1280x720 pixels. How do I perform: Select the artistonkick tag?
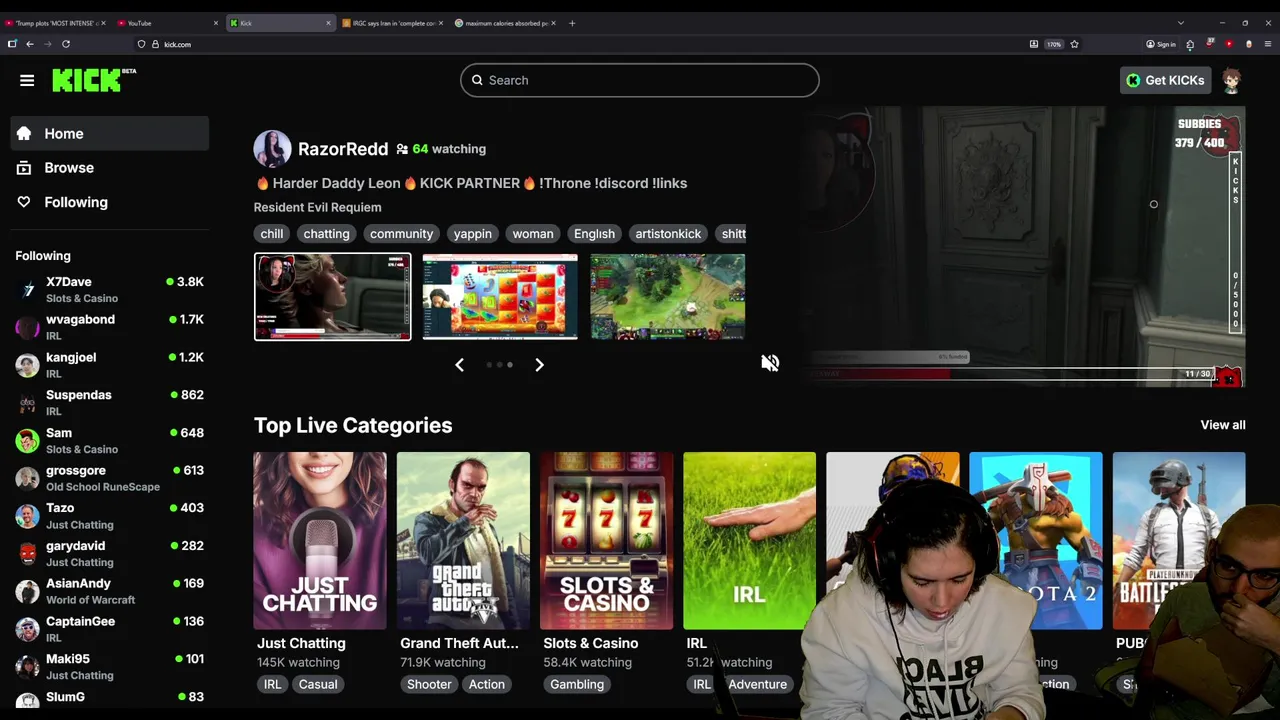pyautogui.click(x=668, y=234)
